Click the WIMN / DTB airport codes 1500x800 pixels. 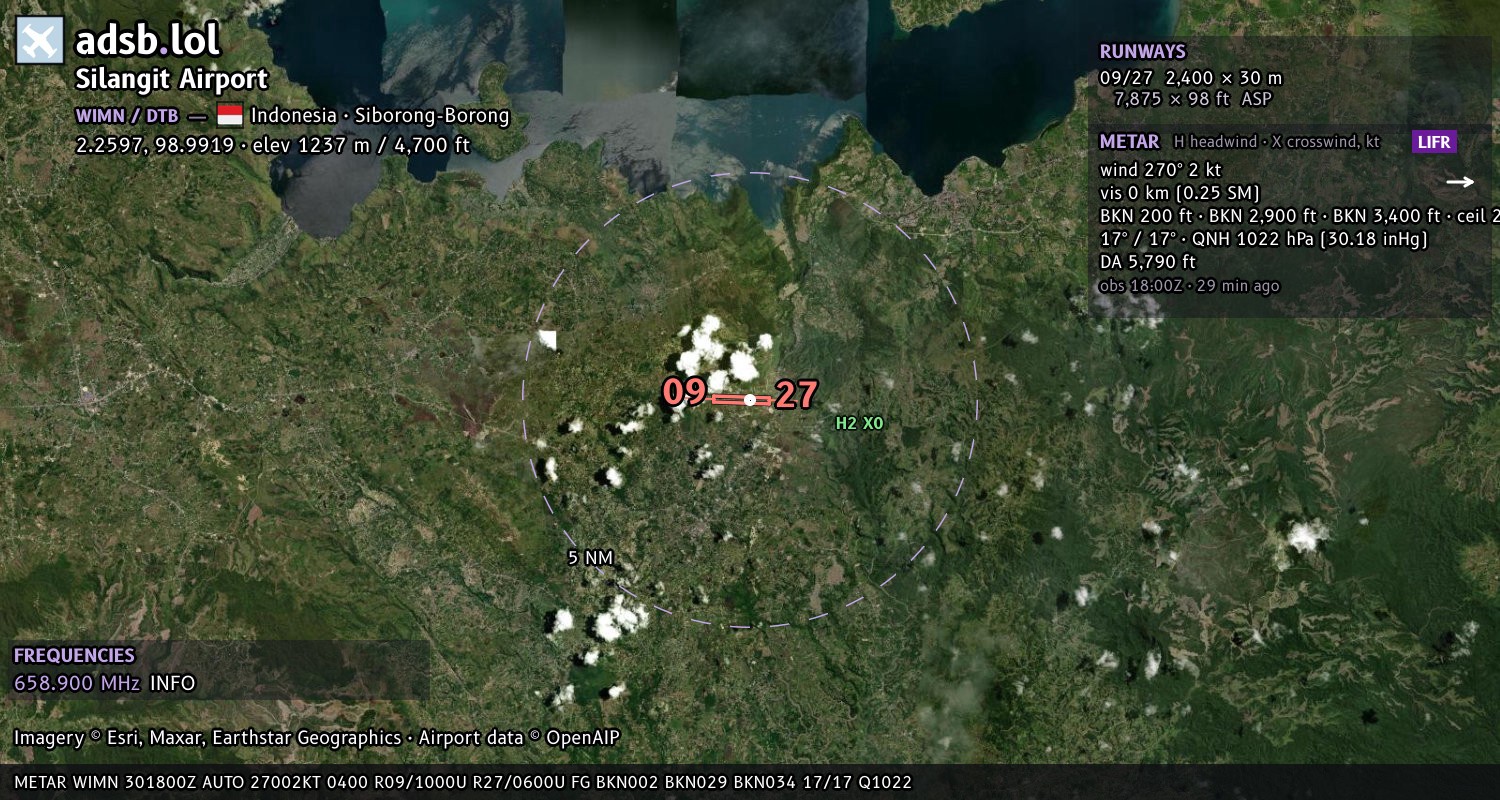127,116
